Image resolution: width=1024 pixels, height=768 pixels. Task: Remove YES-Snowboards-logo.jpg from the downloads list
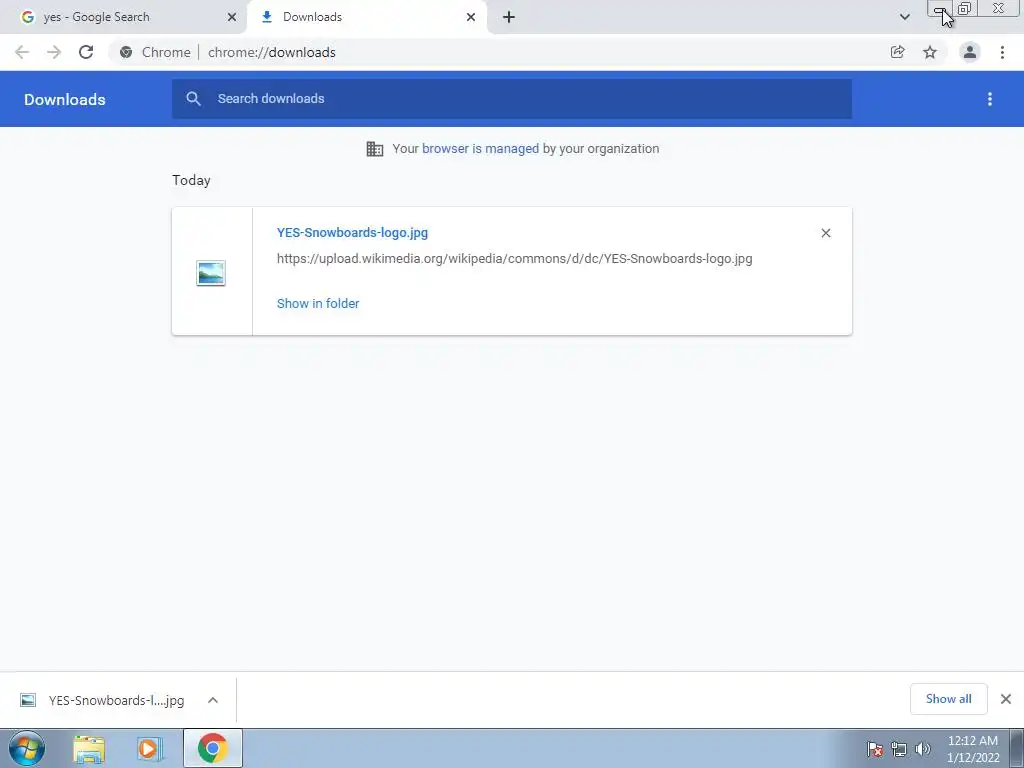(x=826, y=233)
